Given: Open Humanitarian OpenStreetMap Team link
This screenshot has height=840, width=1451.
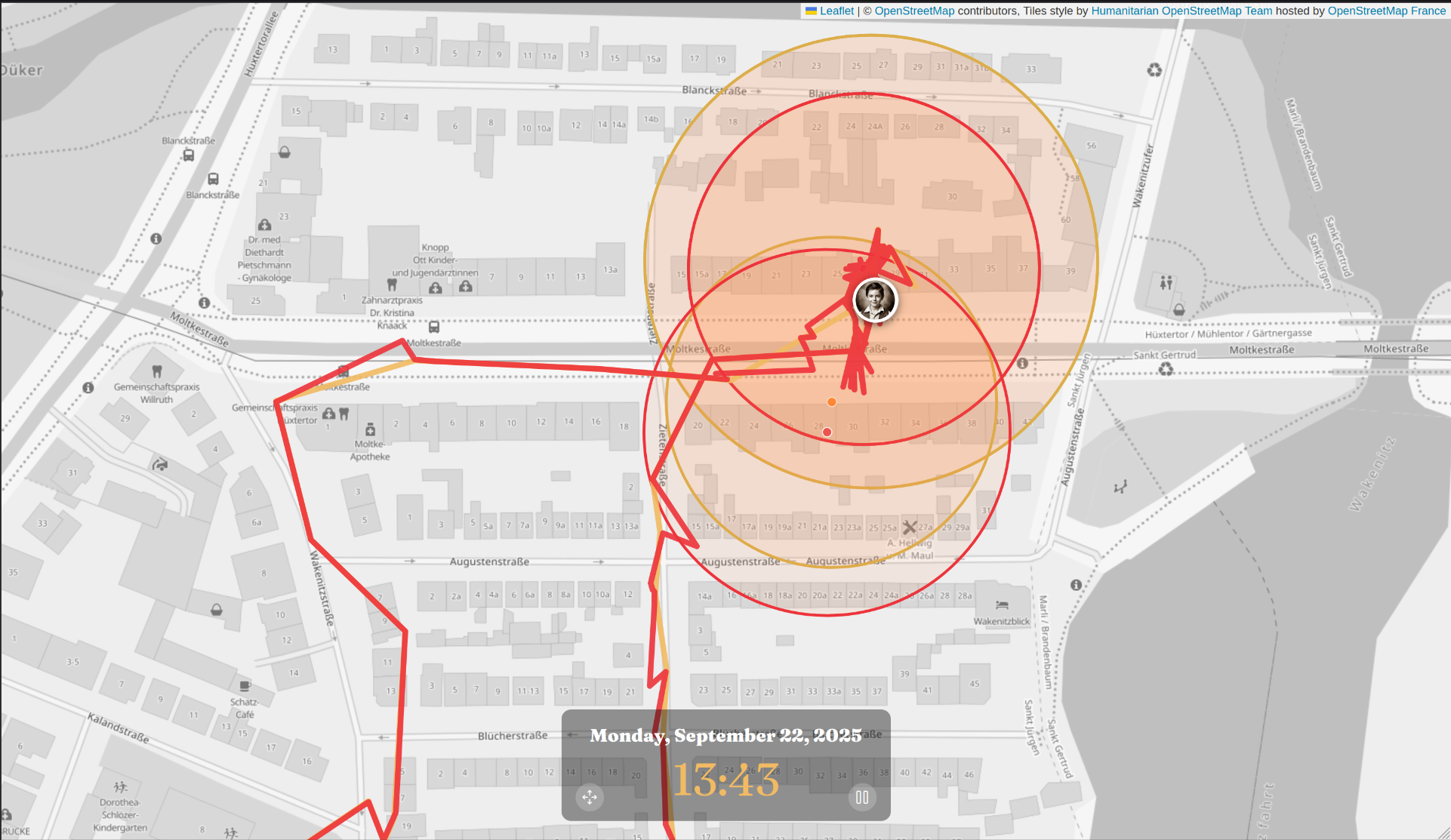Looking at the screenshot, I should tap(1181, 11).
